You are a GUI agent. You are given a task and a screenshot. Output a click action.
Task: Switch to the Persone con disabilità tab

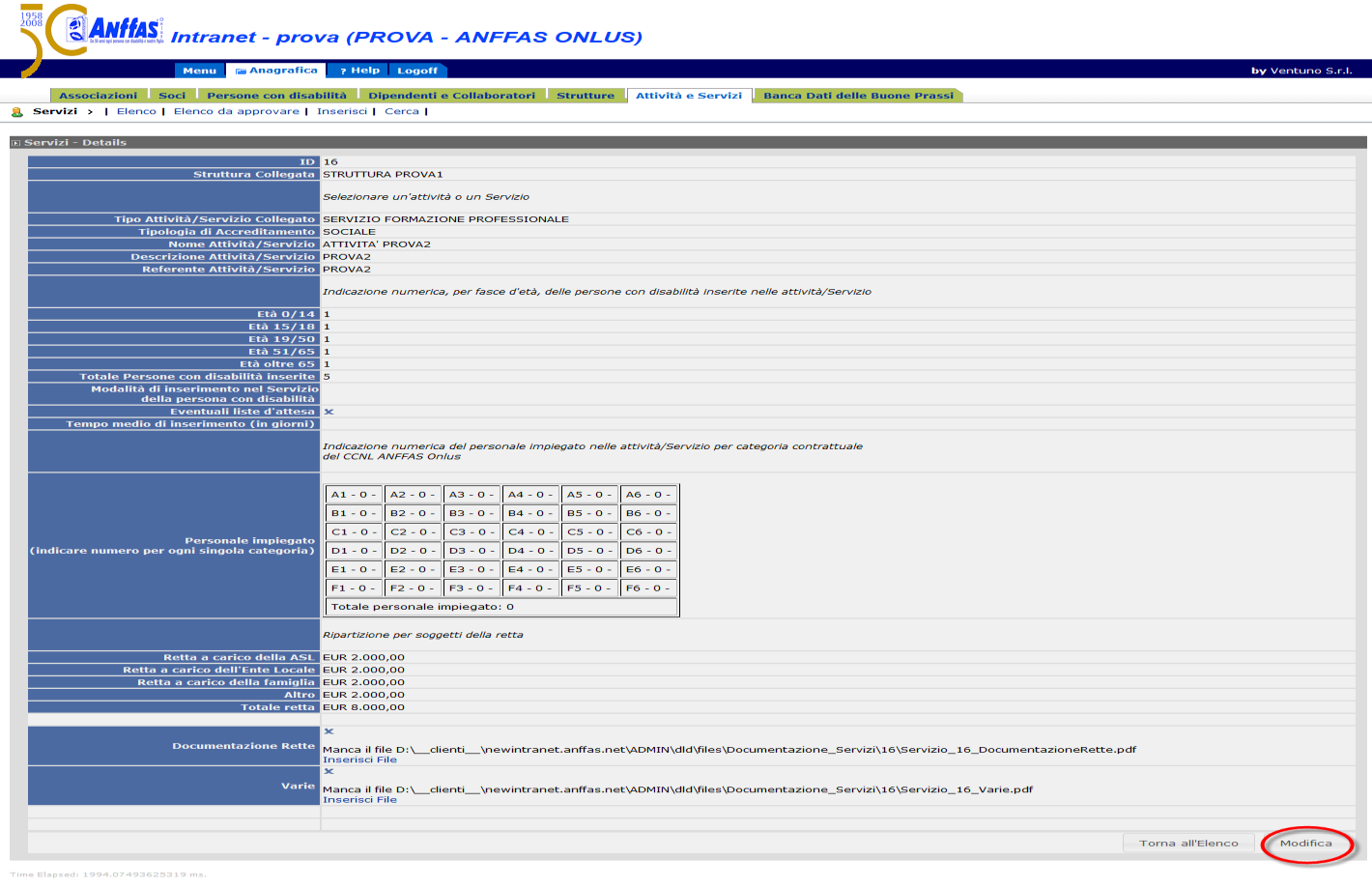pyautogui.click(x=276, y=96)
